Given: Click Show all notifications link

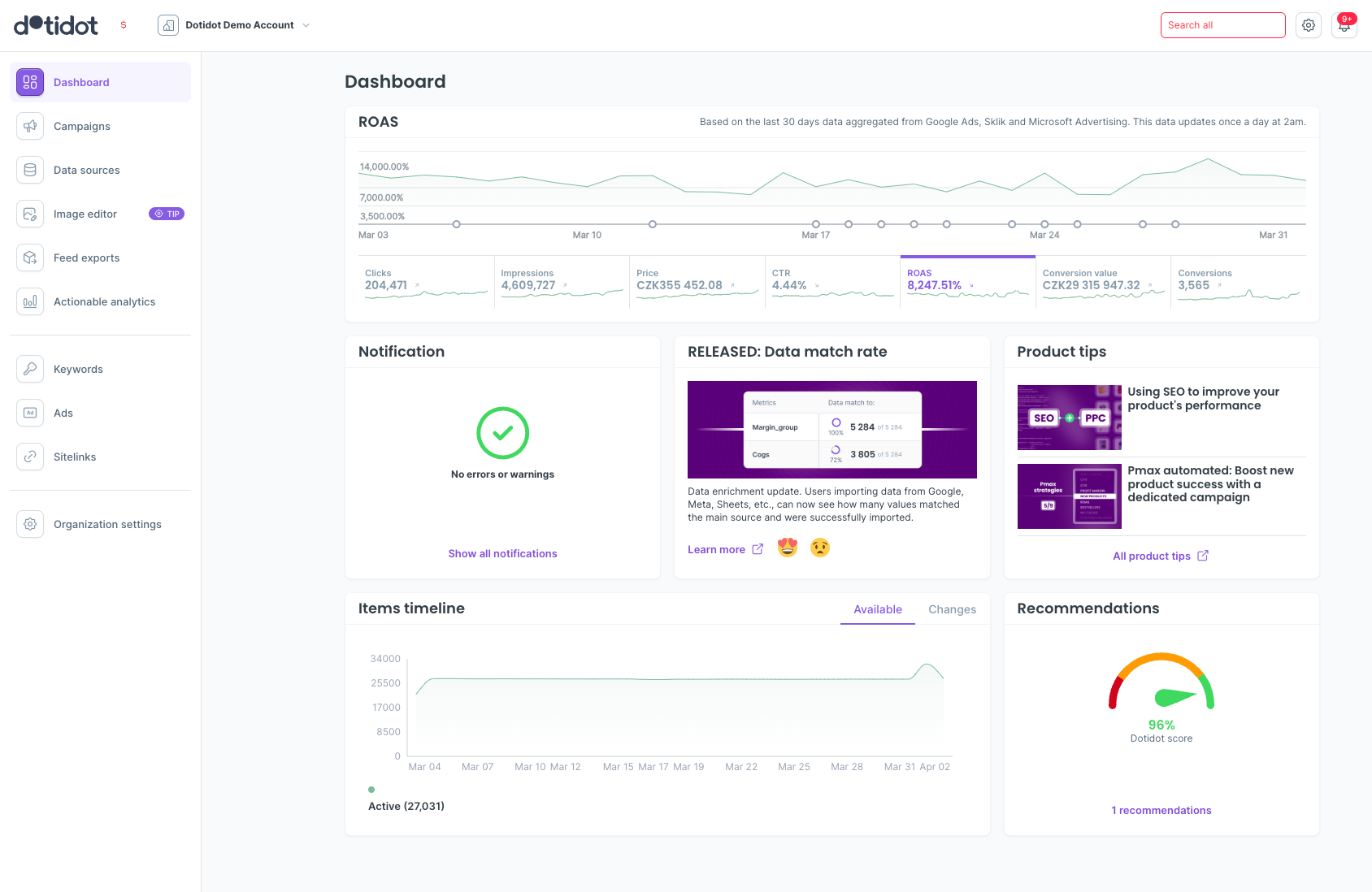Looking at the screenshot, I should click(x=502, y=553).
